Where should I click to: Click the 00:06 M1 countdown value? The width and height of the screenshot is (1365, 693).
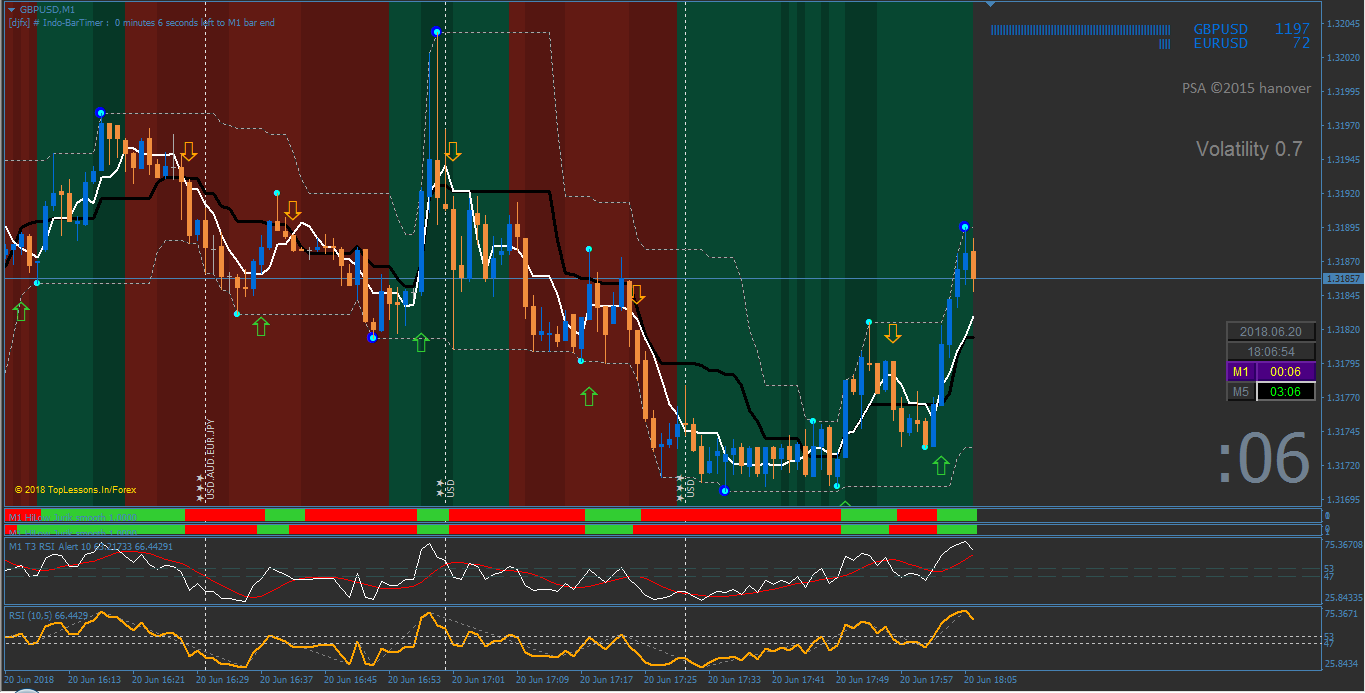[x=1285, y=371]
